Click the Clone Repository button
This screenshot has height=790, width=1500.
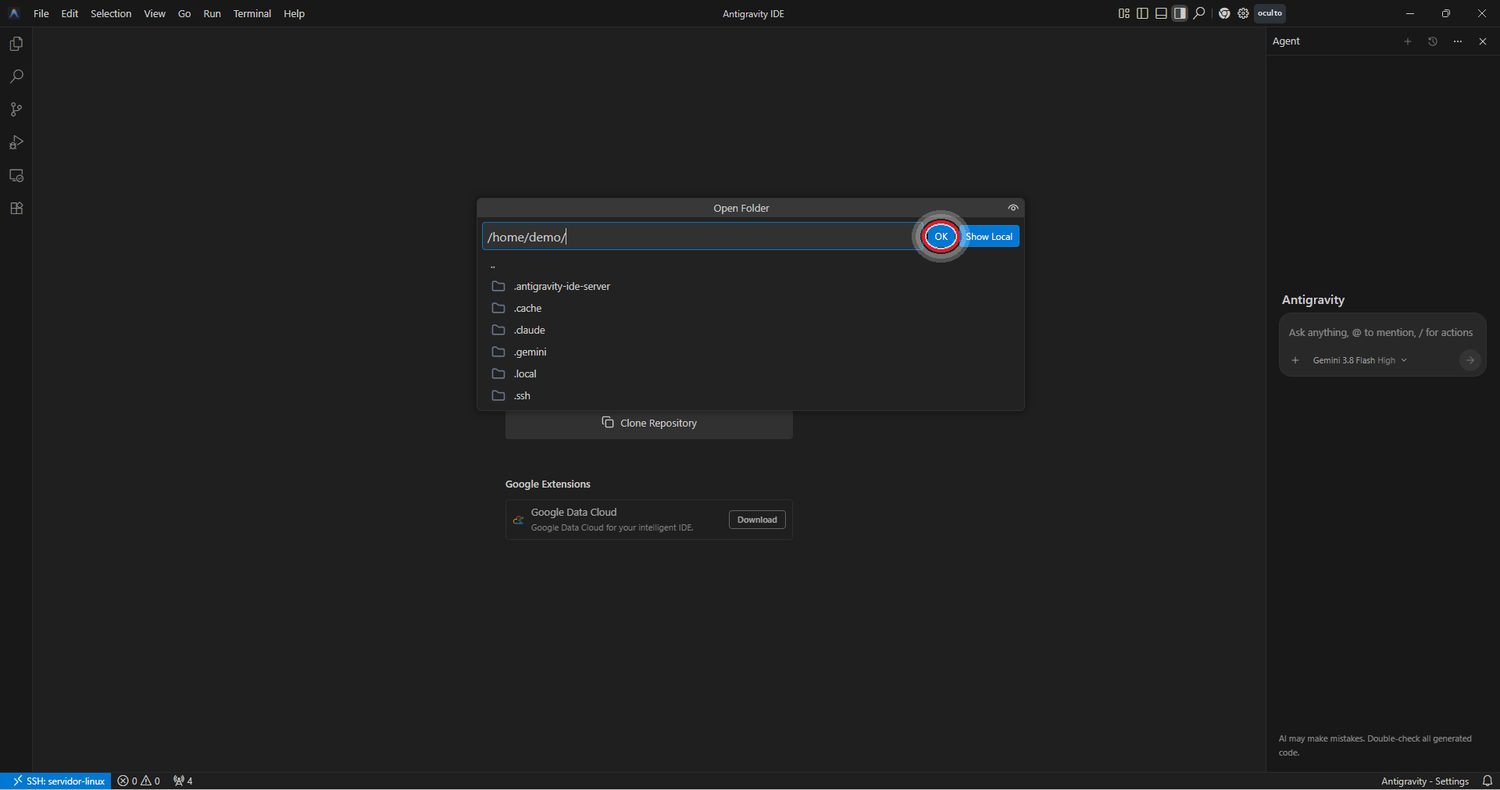[x=649, y=423]
